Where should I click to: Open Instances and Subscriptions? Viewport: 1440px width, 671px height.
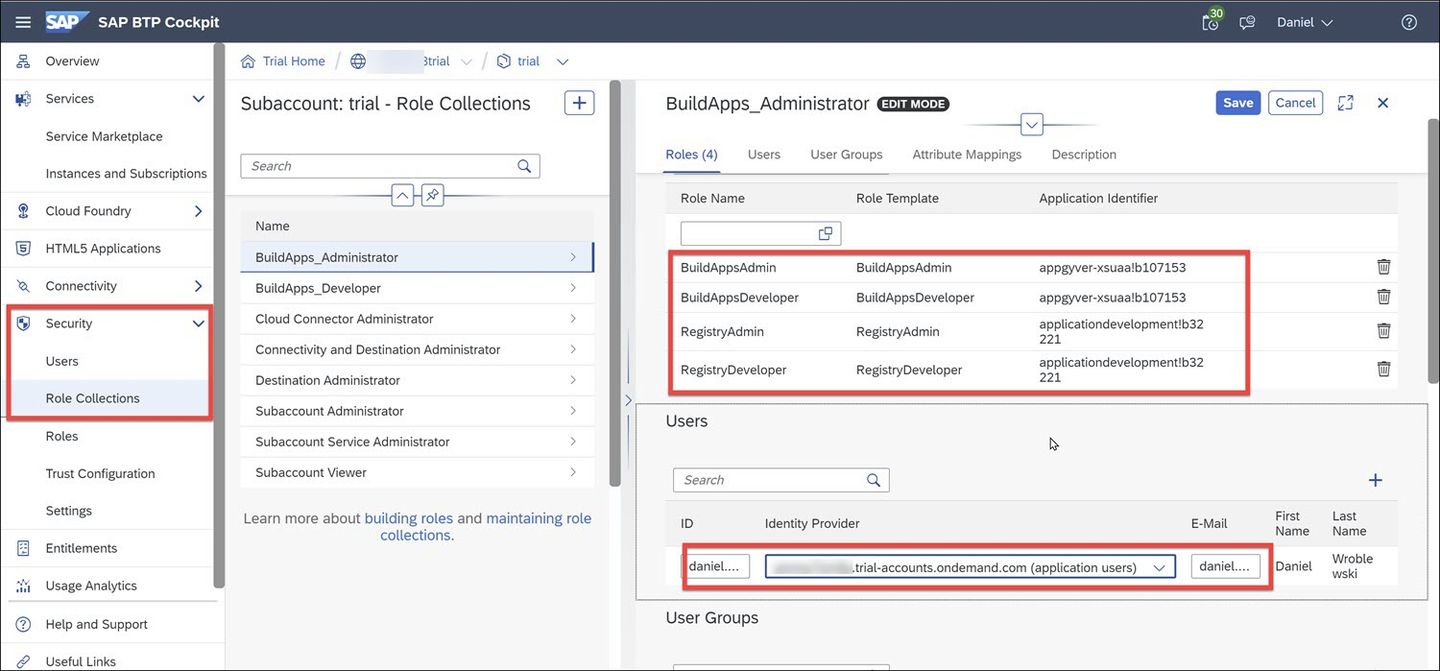(126, 173)
